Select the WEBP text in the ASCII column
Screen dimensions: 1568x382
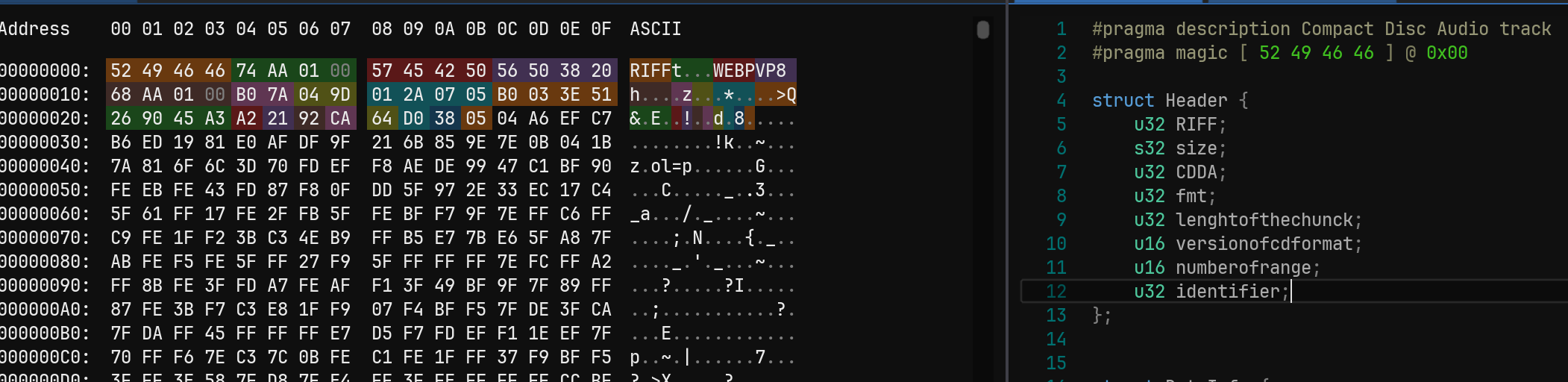click(734, 70)
